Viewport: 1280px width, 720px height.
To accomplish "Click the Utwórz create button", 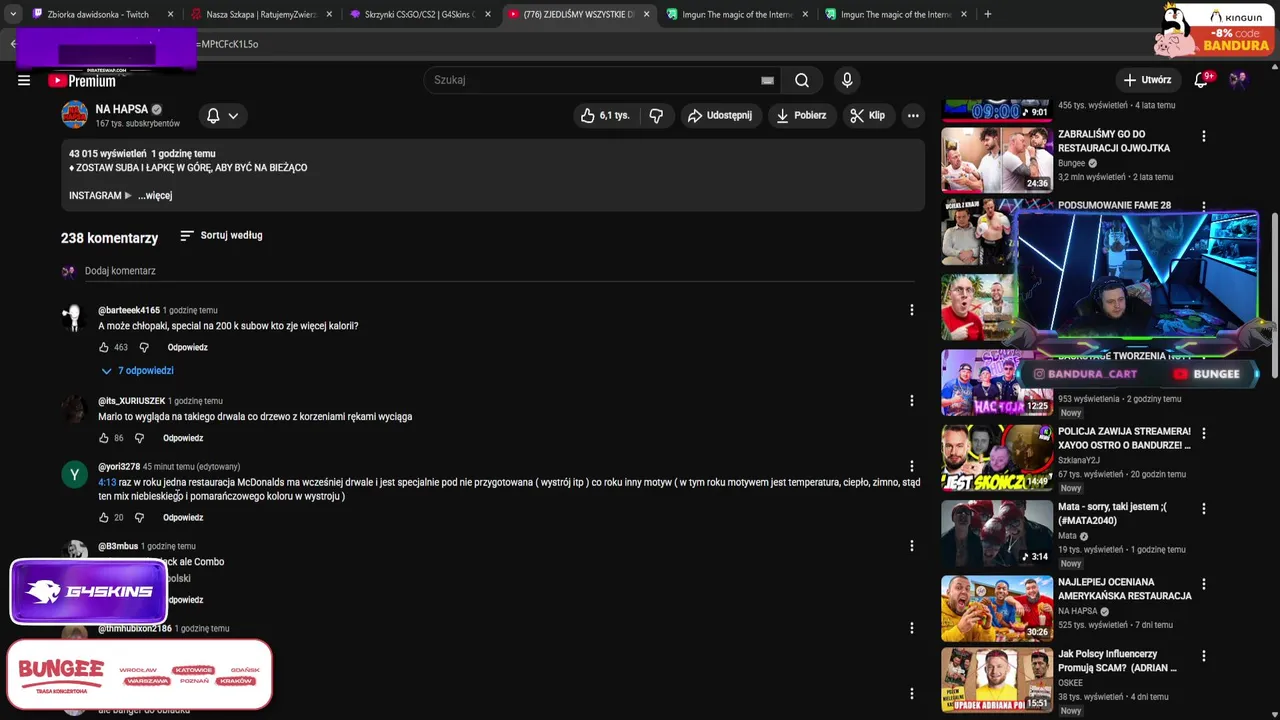I will click(1147, 80).
